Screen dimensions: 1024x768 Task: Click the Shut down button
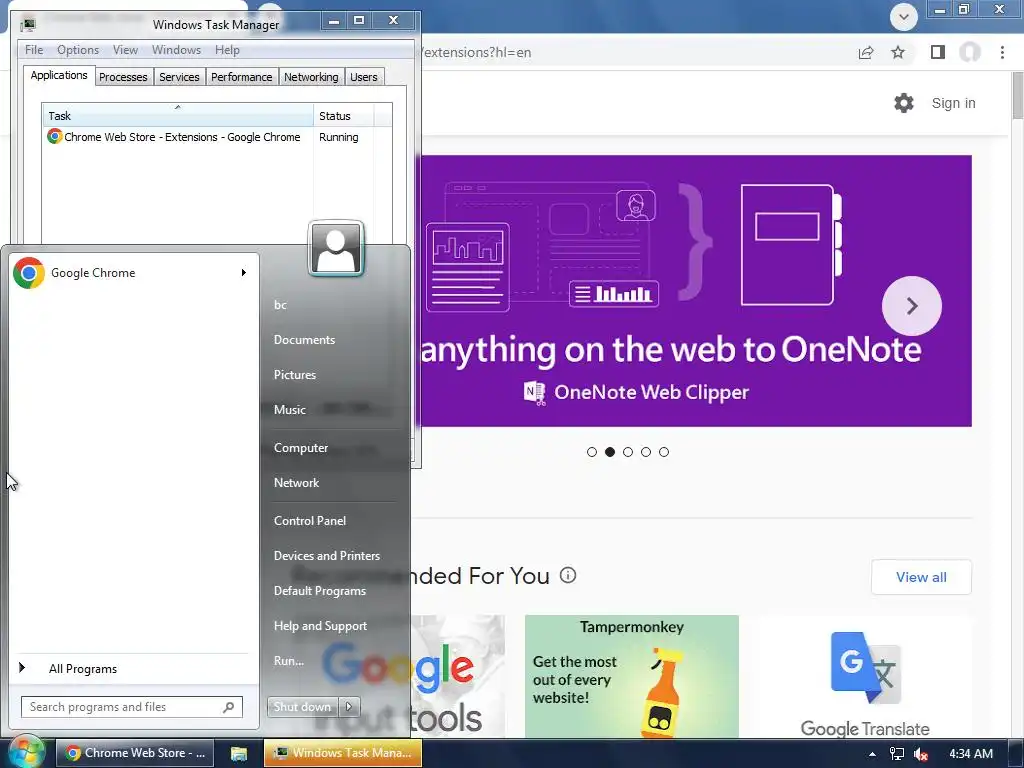[x=303, y=706]
